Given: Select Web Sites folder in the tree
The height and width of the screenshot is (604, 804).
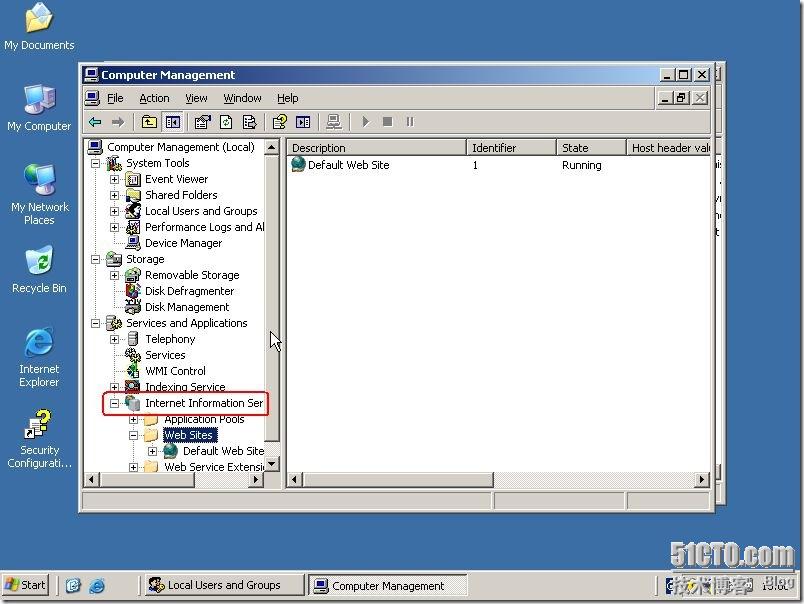Looking at the screenshot, I should coord(188,435).
